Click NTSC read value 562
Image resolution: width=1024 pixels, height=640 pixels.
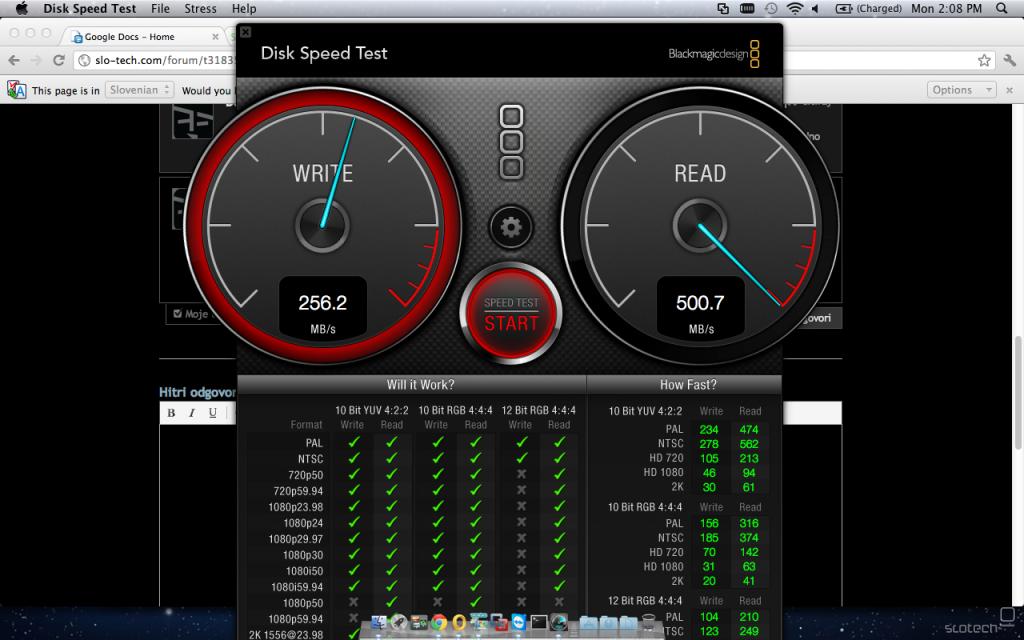point(748,443)
